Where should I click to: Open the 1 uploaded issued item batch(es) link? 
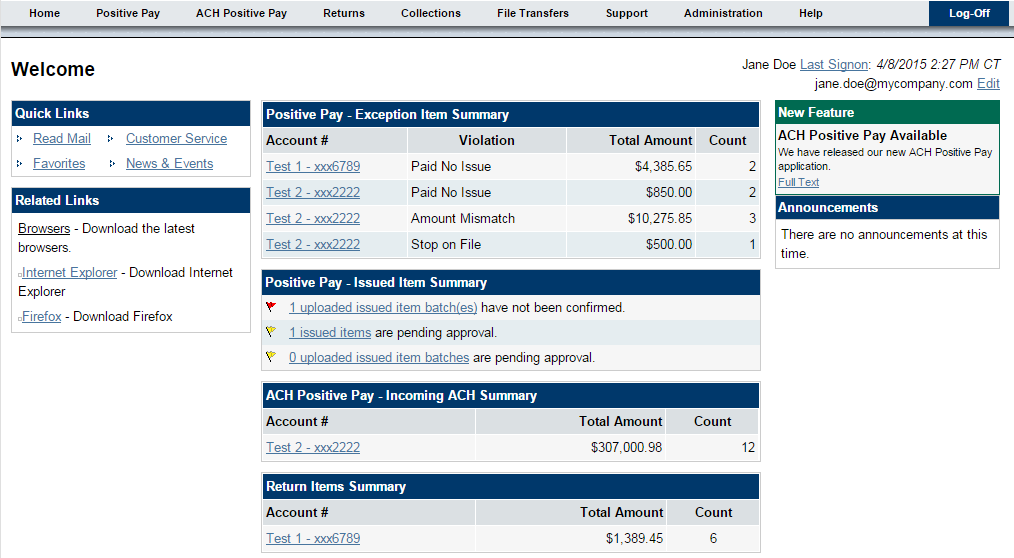(383, 308)
